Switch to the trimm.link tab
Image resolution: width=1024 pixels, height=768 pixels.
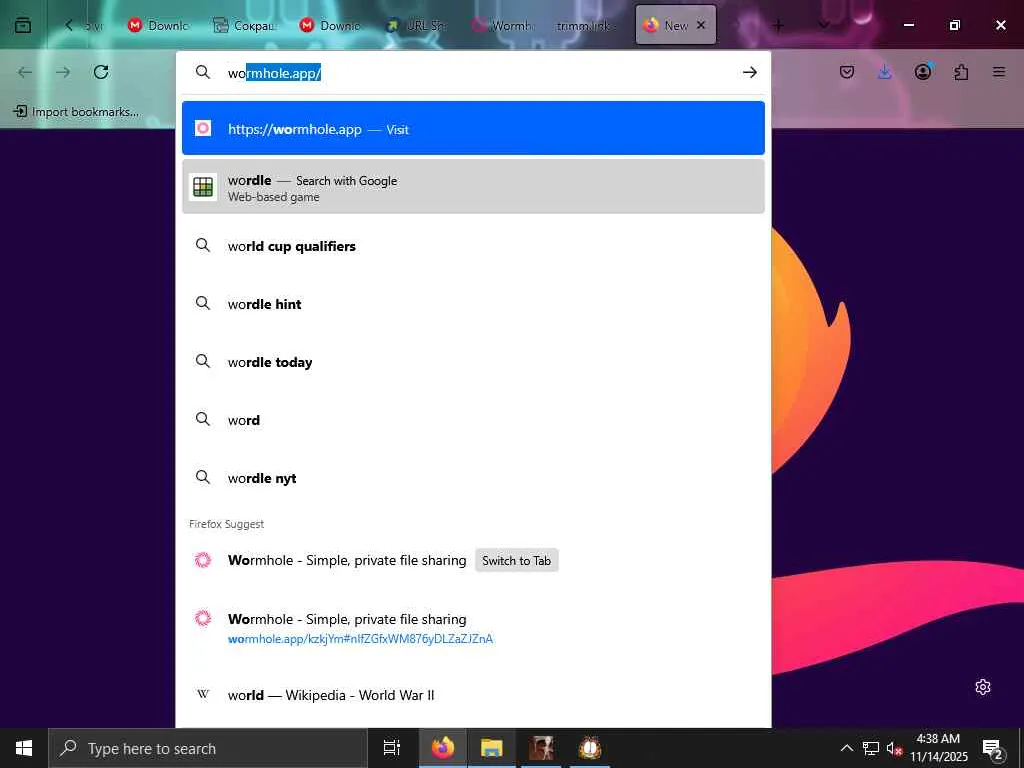(x=585, y=25)
